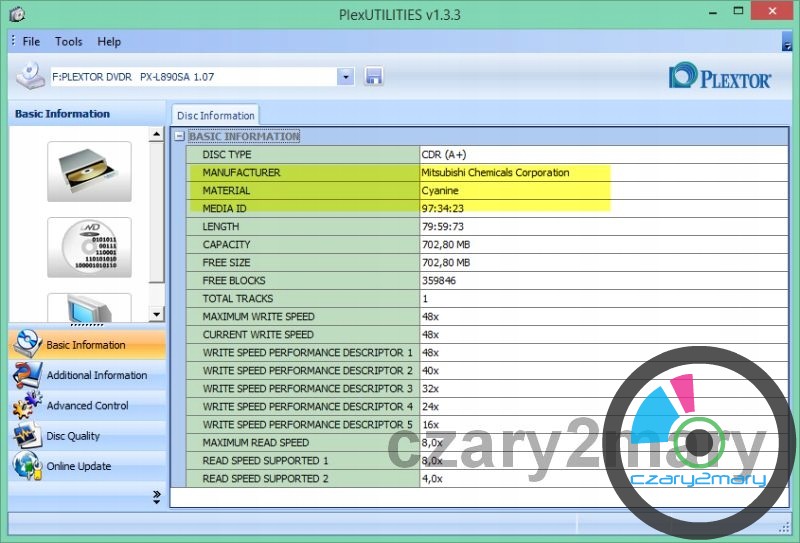The height and width of the screenshot is (543, 800).
Task: Click the PlexUTILITIES app icon in title bar
Action: (x=14, y=14)
